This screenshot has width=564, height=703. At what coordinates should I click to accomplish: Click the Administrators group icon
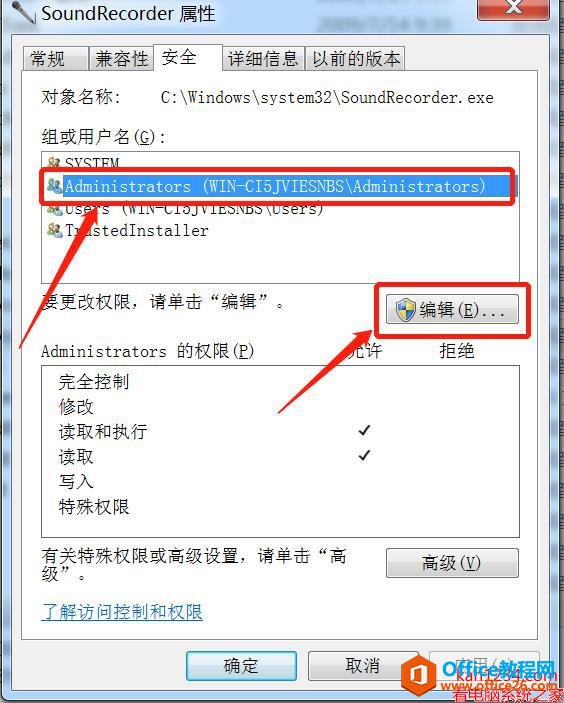(55, 186)
